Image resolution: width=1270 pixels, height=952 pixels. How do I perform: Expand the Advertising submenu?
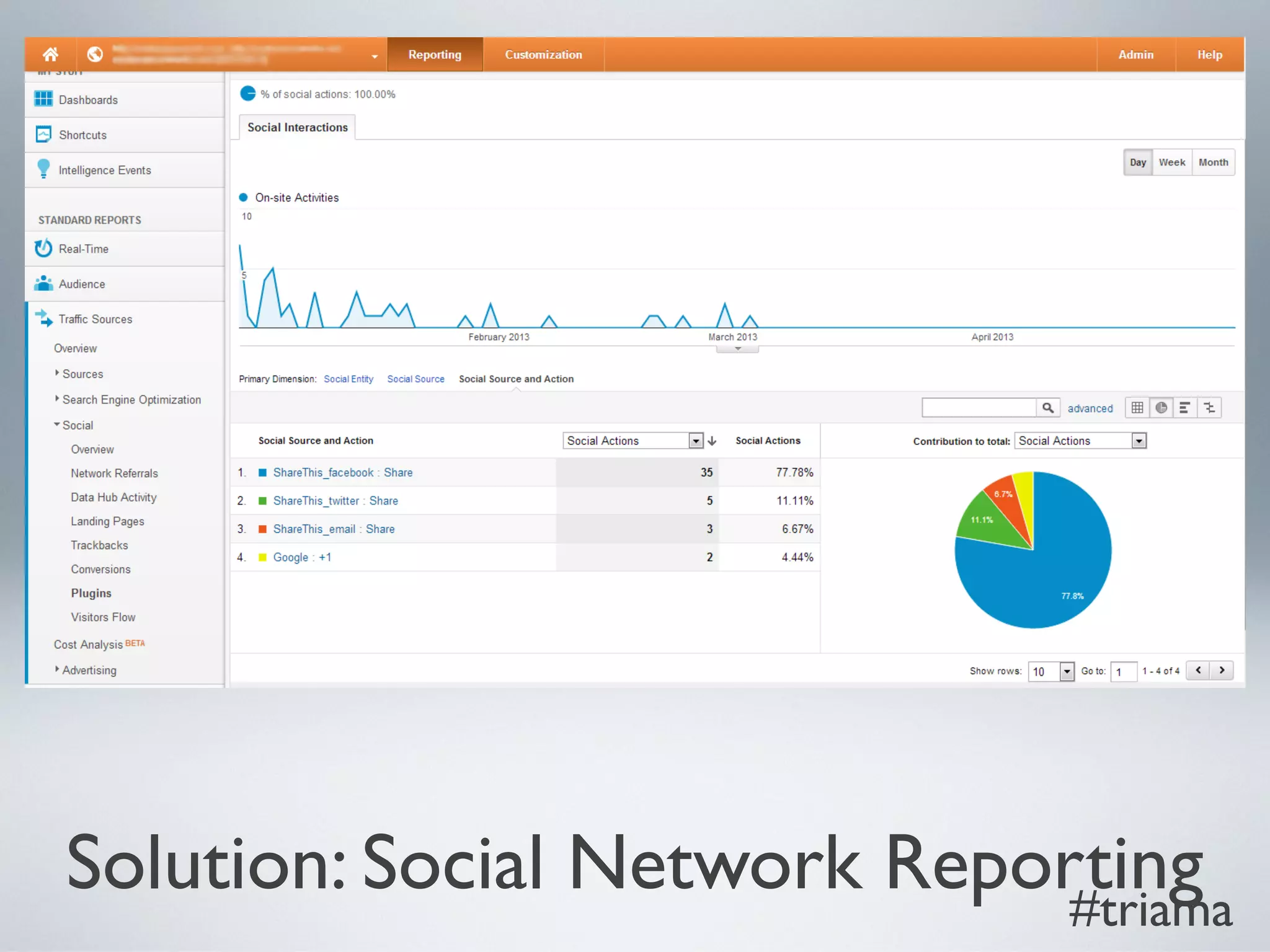[85, 670]
